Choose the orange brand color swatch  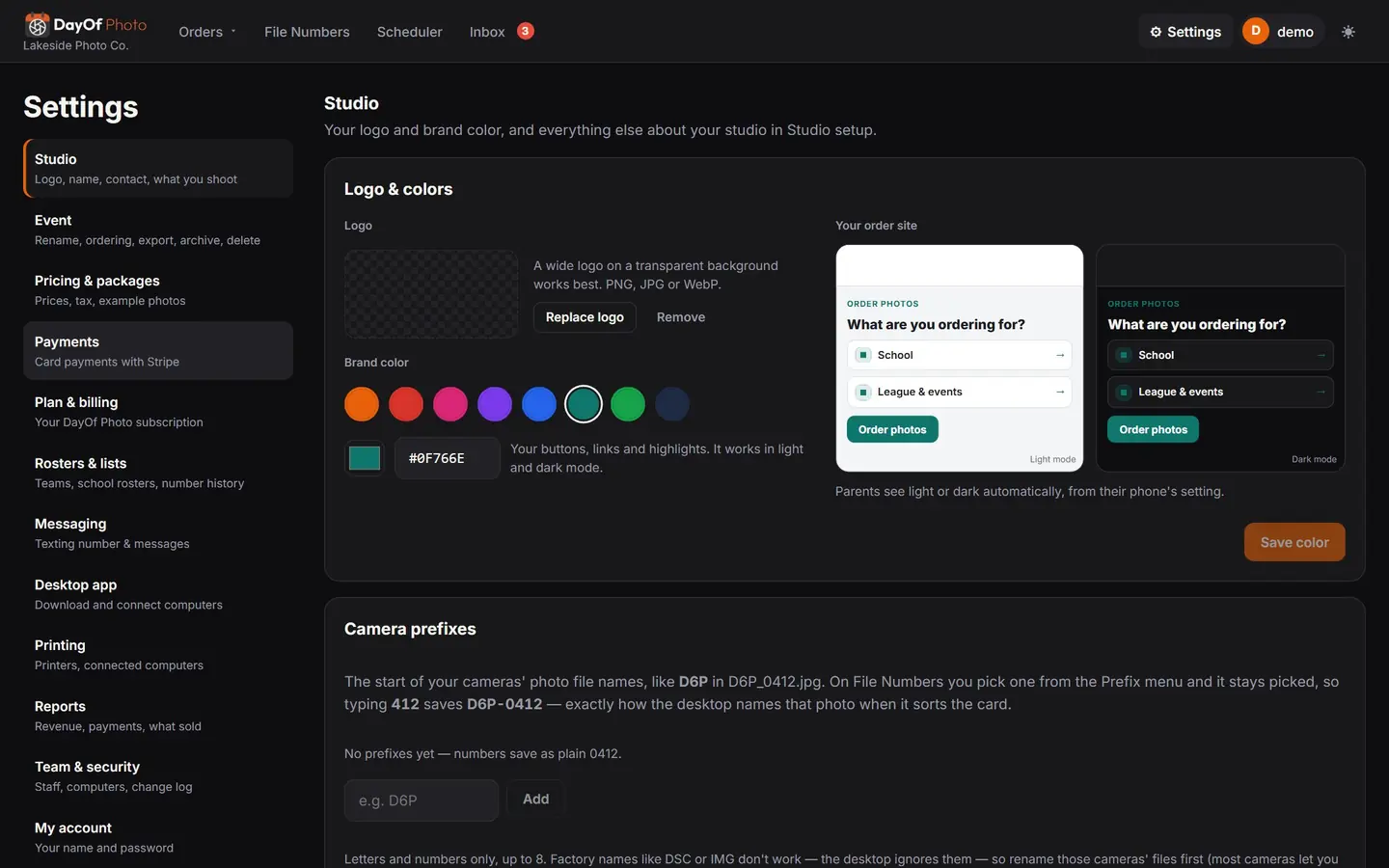point(362,404)
